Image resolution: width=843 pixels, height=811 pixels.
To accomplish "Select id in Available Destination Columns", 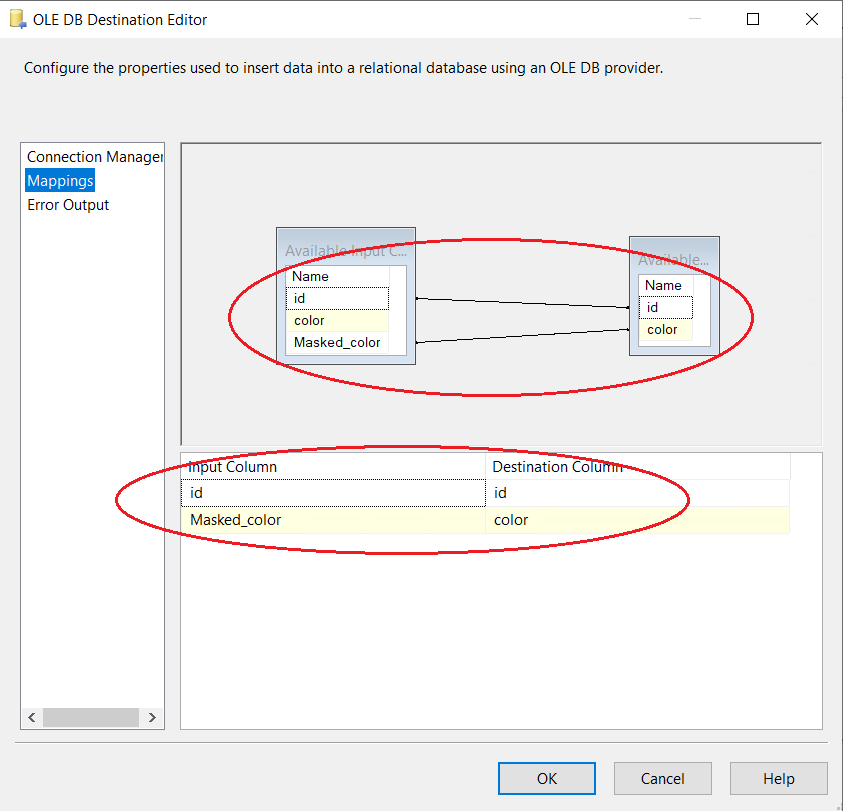I will [x=665, y=308].
